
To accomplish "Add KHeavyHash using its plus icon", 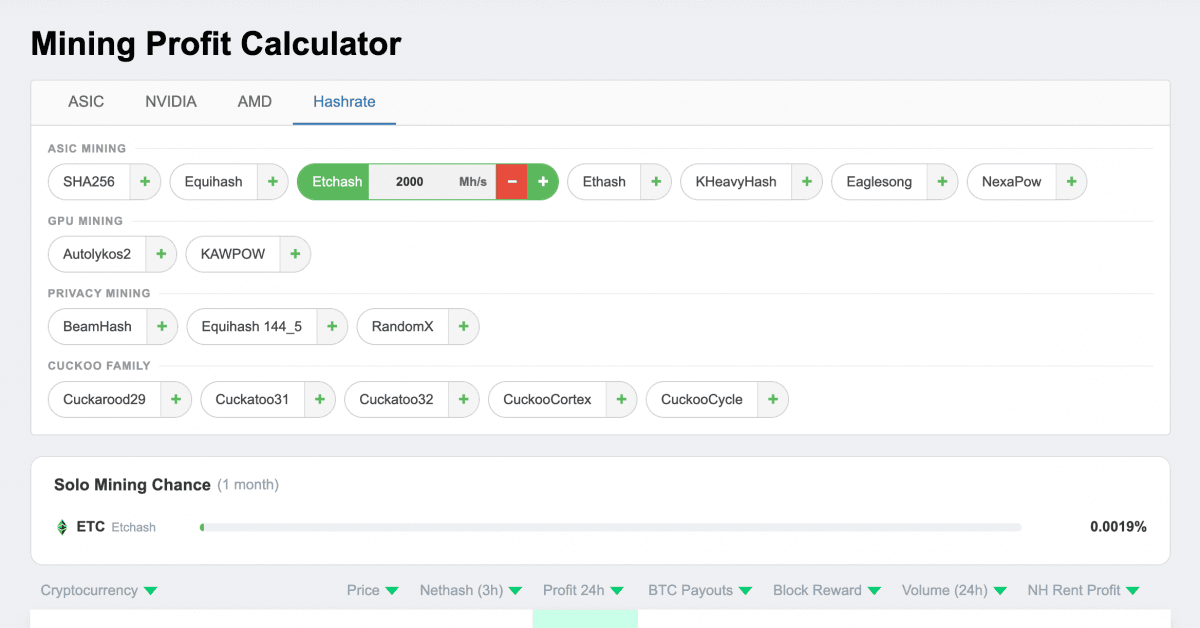I will [807, 182].
